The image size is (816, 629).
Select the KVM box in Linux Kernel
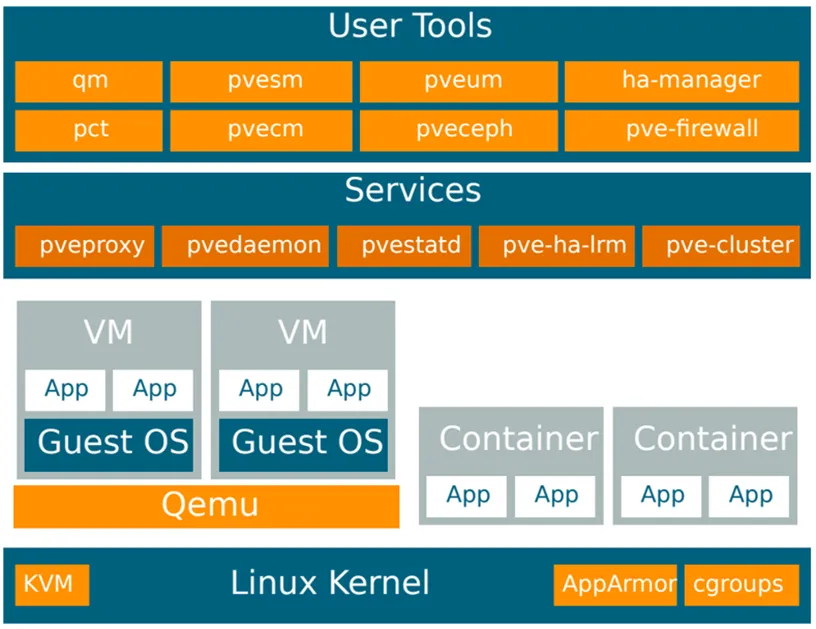52,585
